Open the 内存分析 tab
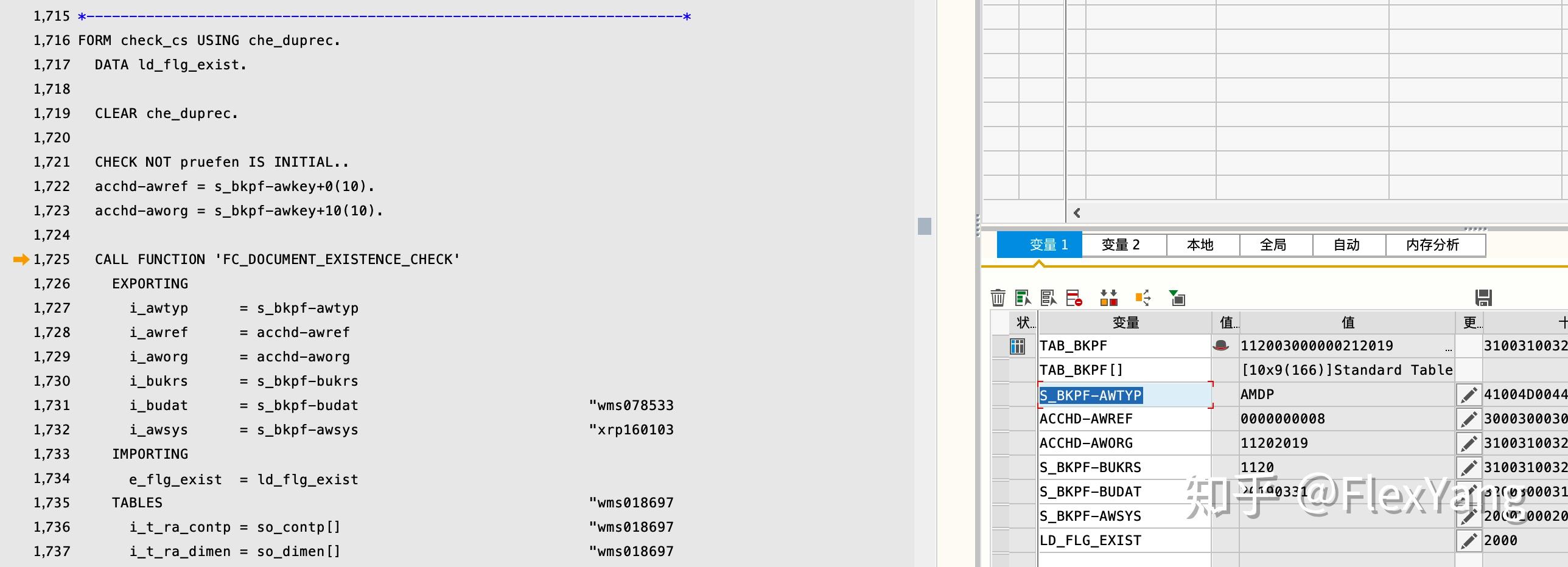 pos(1435,245)
